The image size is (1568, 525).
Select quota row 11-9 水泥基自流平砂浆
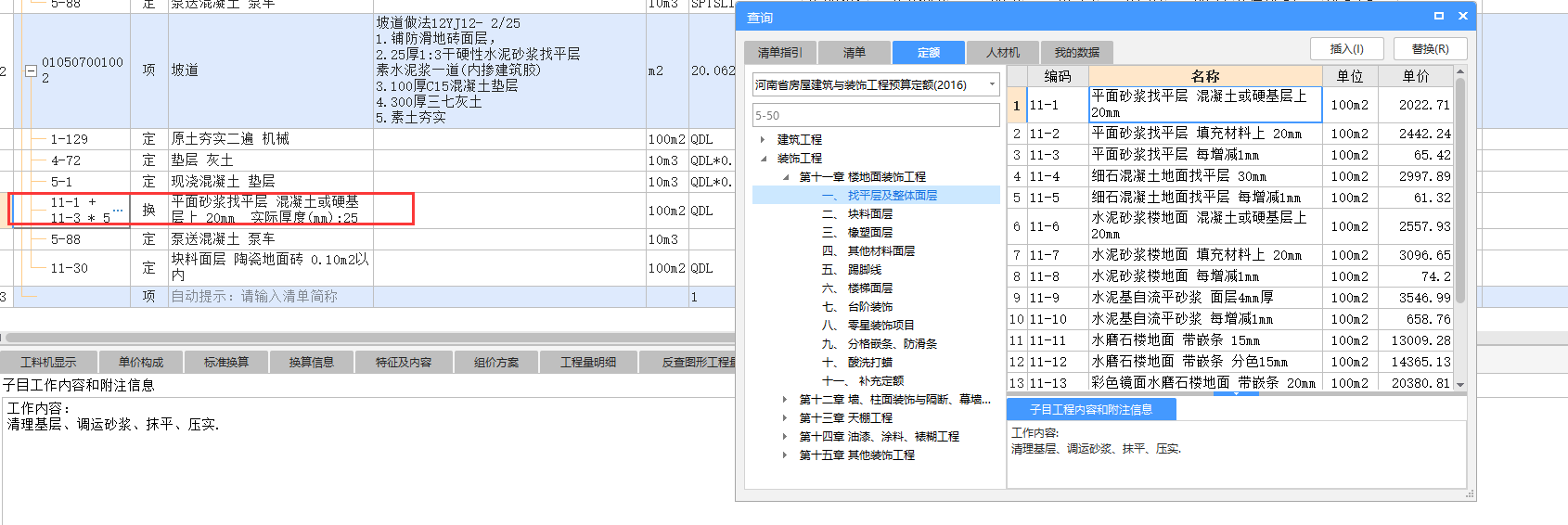coord(1230,298)
